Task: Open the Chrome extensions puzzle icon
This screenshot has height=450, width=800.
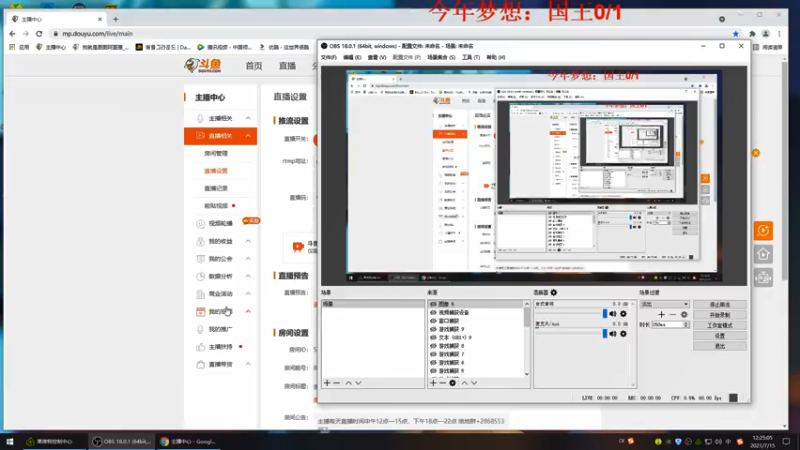Action: point(752,34)
